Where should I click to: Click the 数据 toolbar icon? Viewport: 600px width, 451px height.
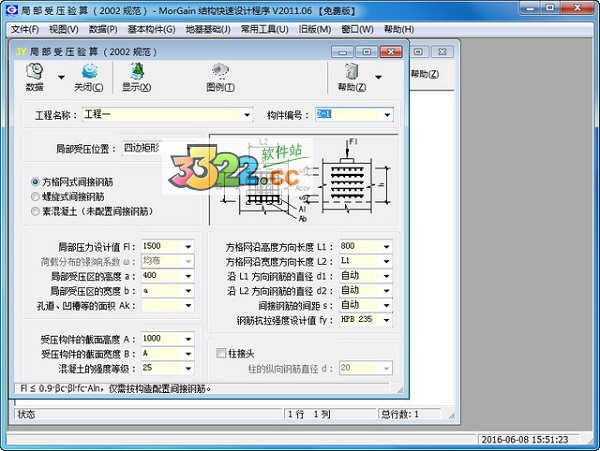pyautogui.click(x=34, y=77)
